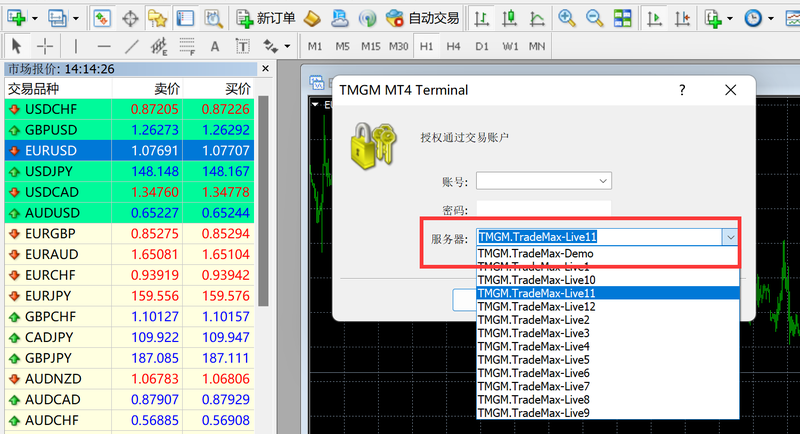Click the 新订单 new order button

click(x=266, y=19)
